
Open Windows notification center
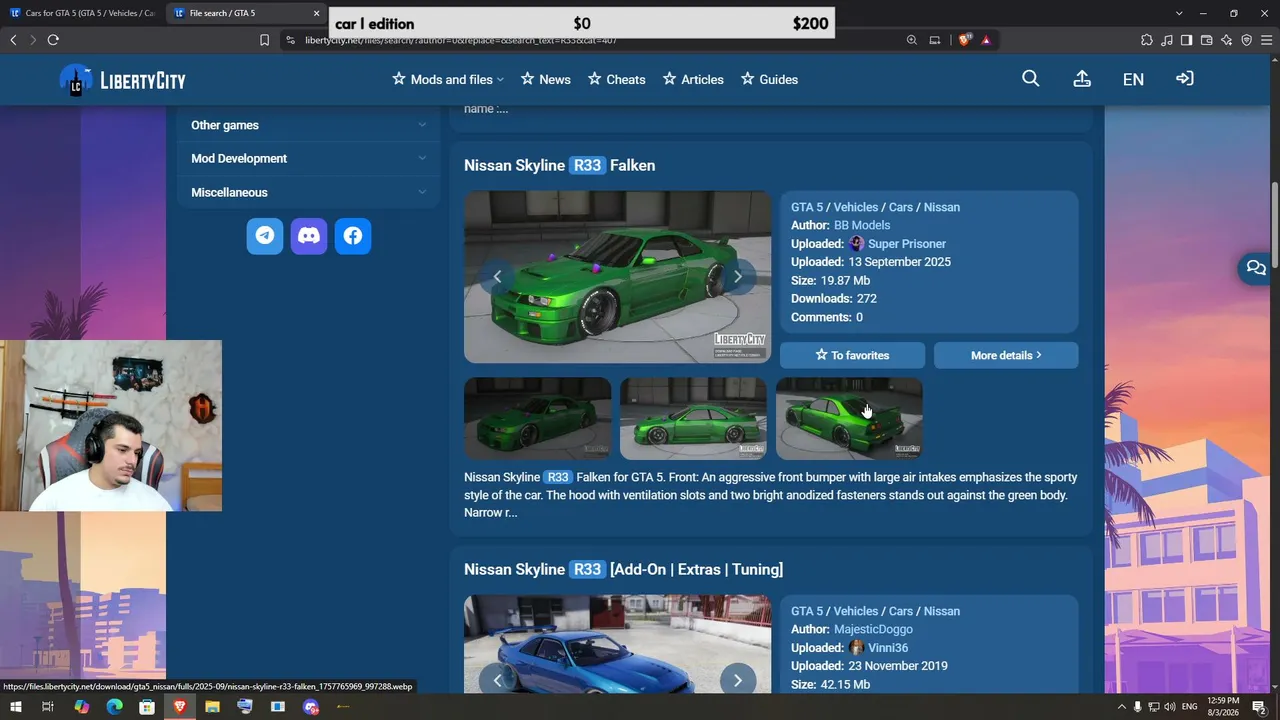1260,707
